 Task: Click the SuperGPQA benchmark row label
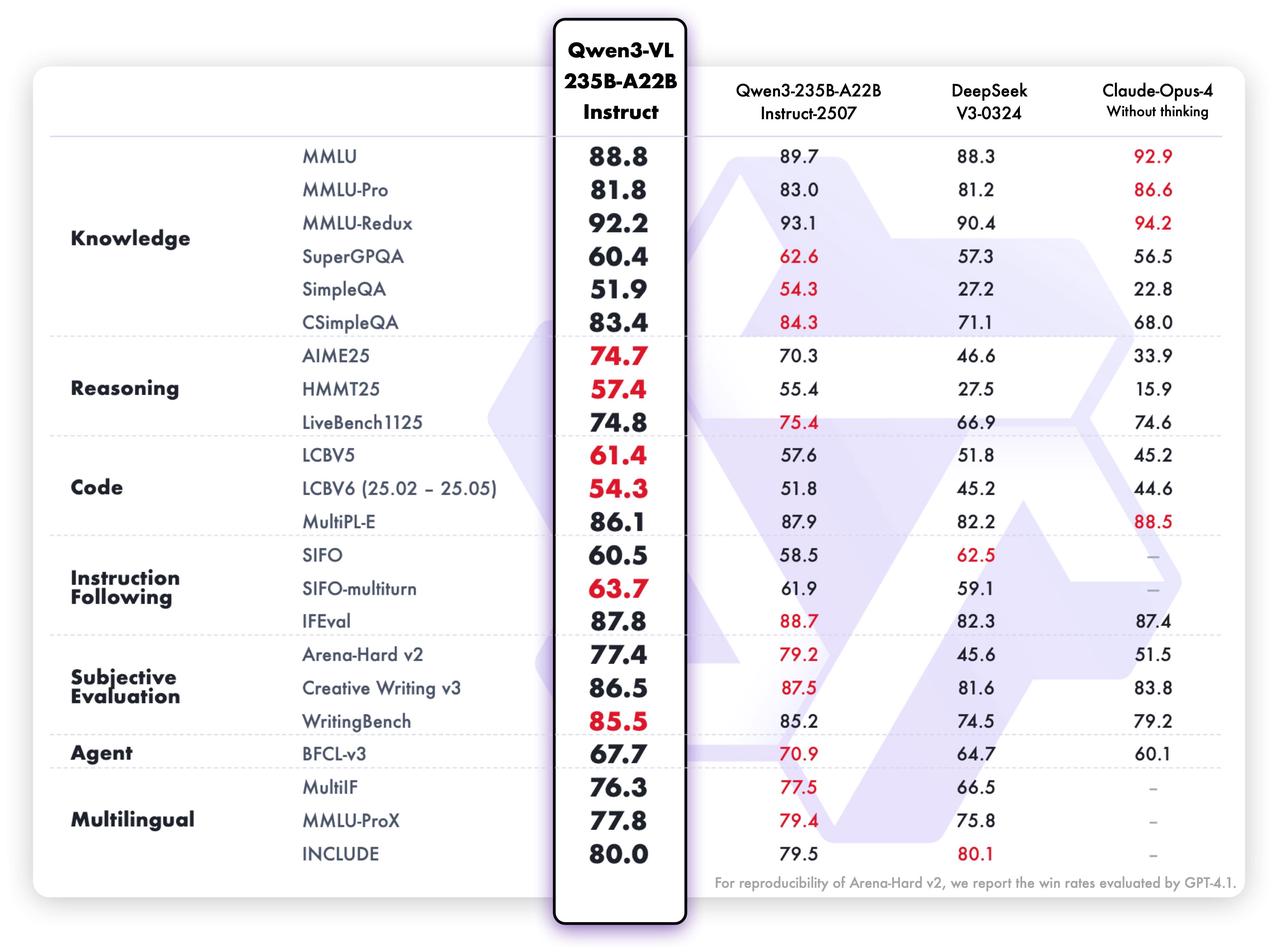(353, 257)
